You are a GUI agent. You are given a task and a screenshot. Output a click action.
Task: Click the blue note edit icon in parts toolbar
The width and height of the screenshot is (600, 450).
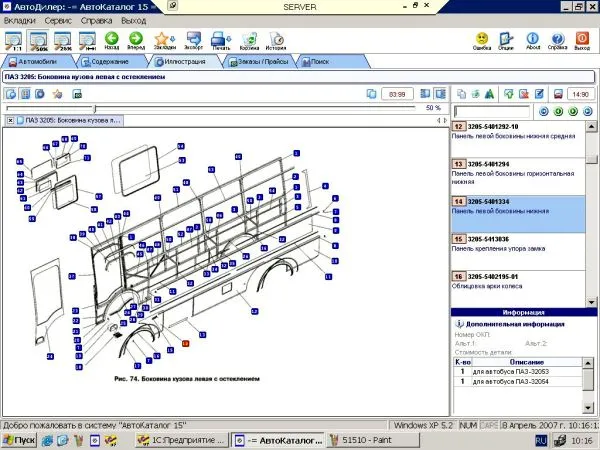point(539,94)
